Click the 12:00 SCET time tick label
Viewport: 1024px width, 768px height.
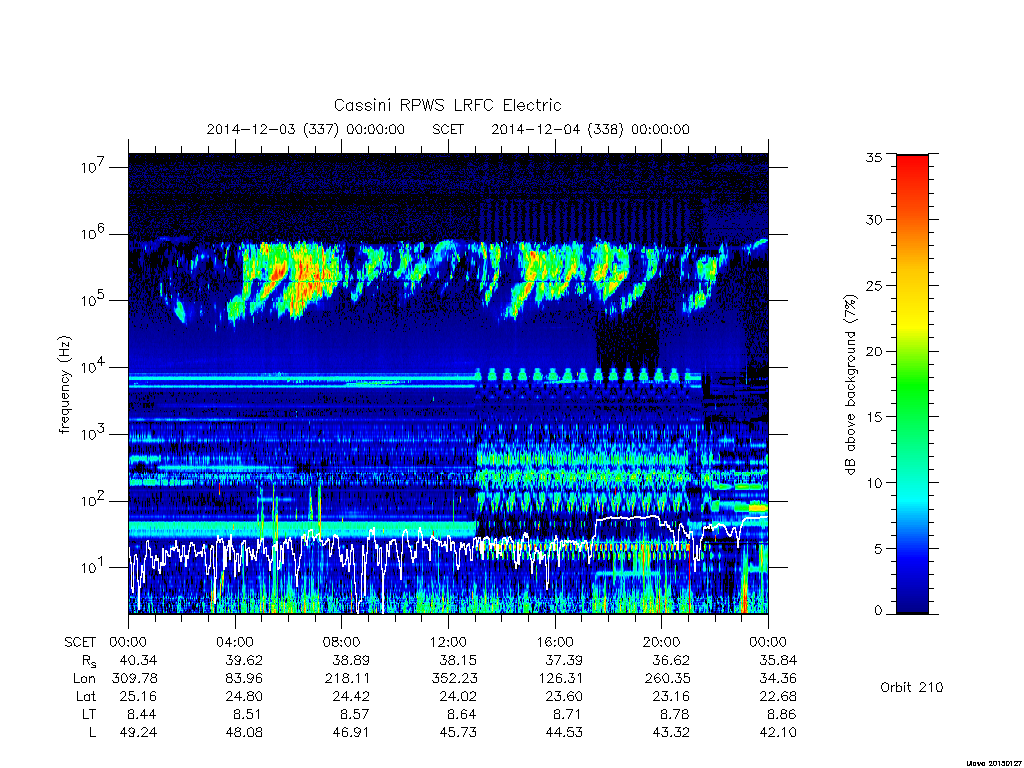pyautogui.click(x=448, y=642)
